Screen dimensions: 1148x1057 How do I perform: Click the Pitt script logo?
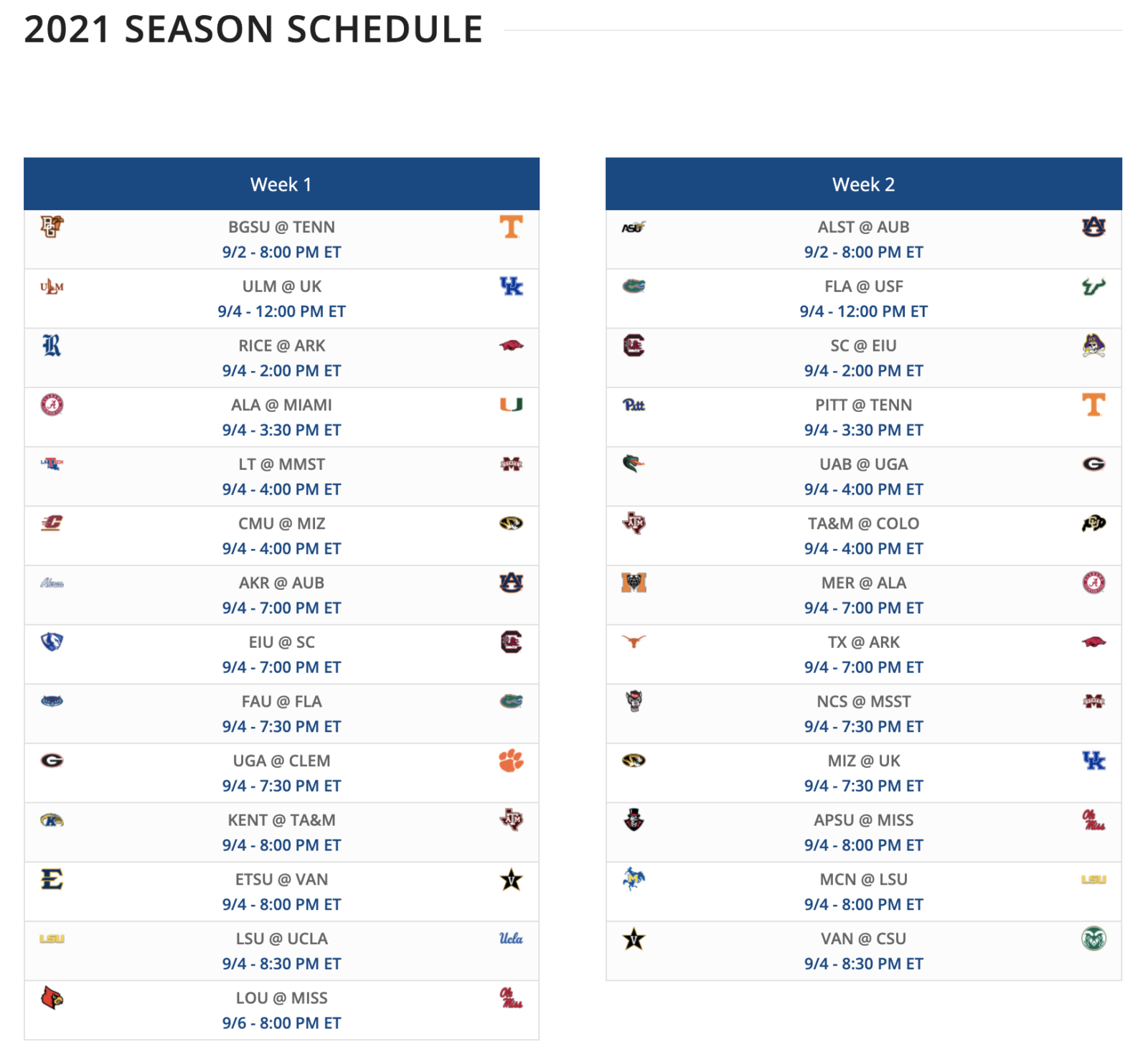click(x=634, y=405)
